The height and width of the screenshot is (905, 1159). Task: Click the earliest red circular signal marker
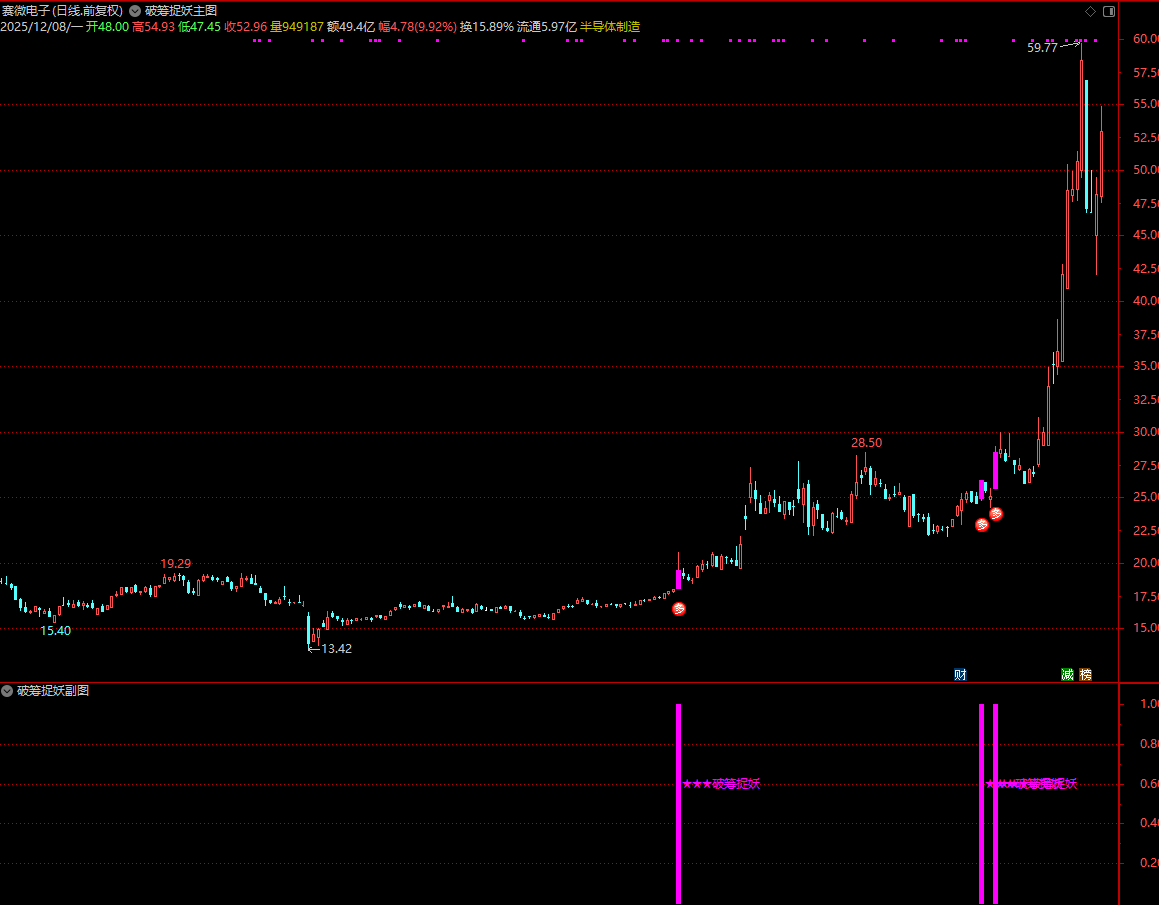tap(679, 608)
